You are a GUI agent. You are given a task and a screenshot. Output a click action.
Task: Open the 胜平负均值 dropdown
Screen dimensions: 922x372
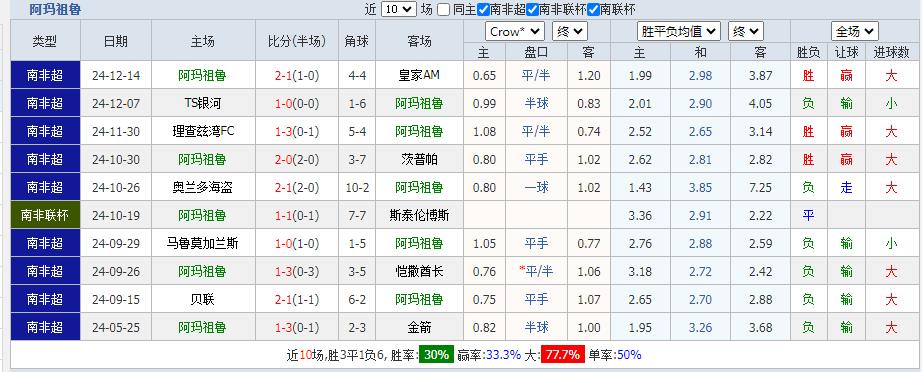coord(679,32)
